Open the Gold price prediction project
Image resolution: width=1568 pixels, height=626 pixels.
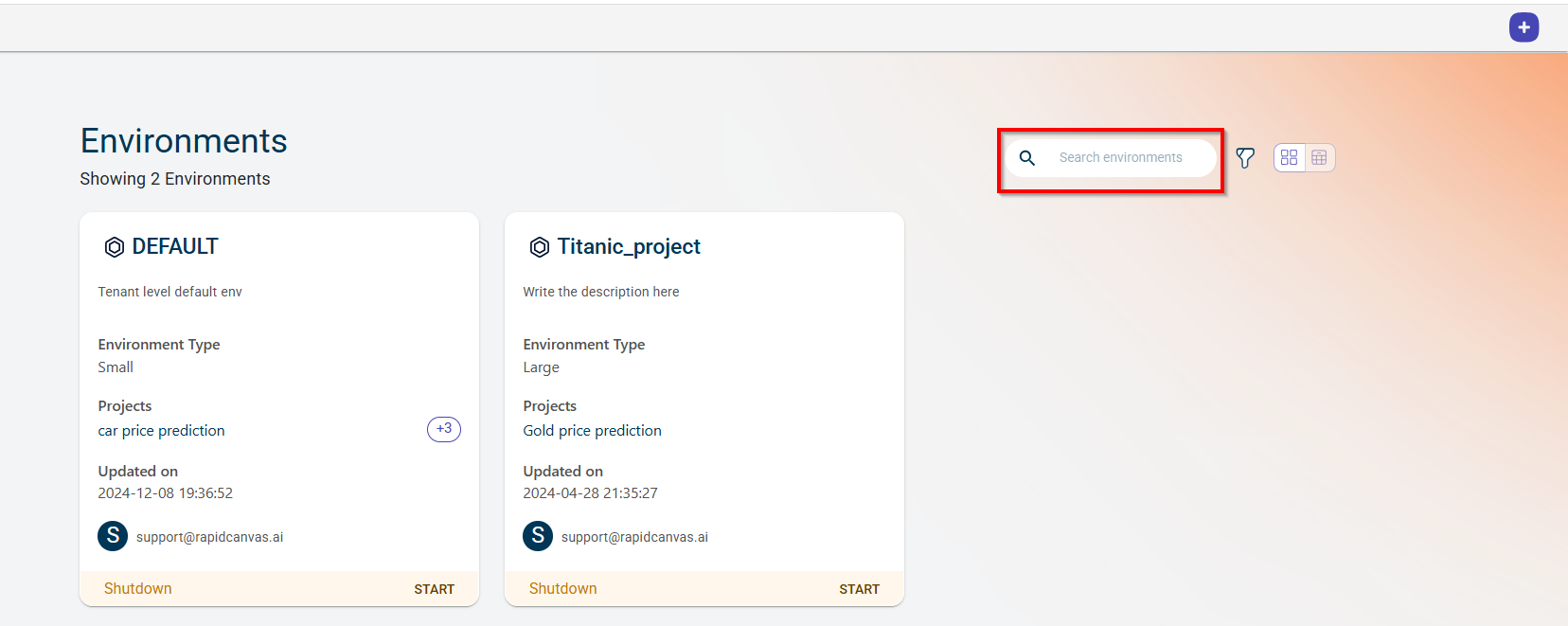click(x=593, y=431)
